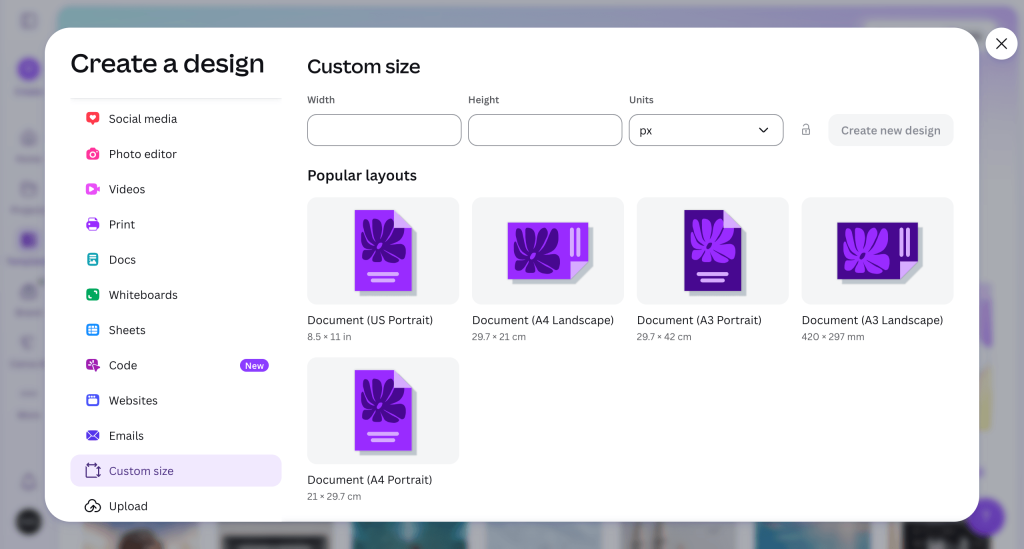Click the Custom size crop icon
The height and width of the screenshot is (549, 1024).
[x=93, y=471]
